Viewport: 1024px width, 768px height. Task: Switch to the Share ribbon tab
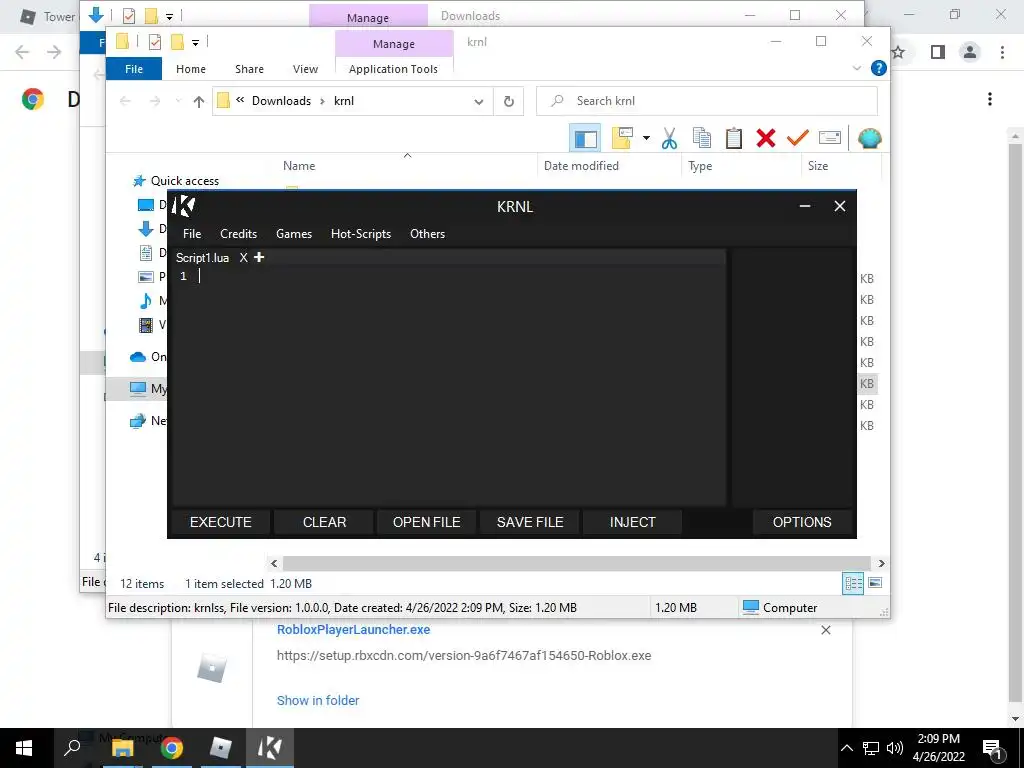point(249,69)
